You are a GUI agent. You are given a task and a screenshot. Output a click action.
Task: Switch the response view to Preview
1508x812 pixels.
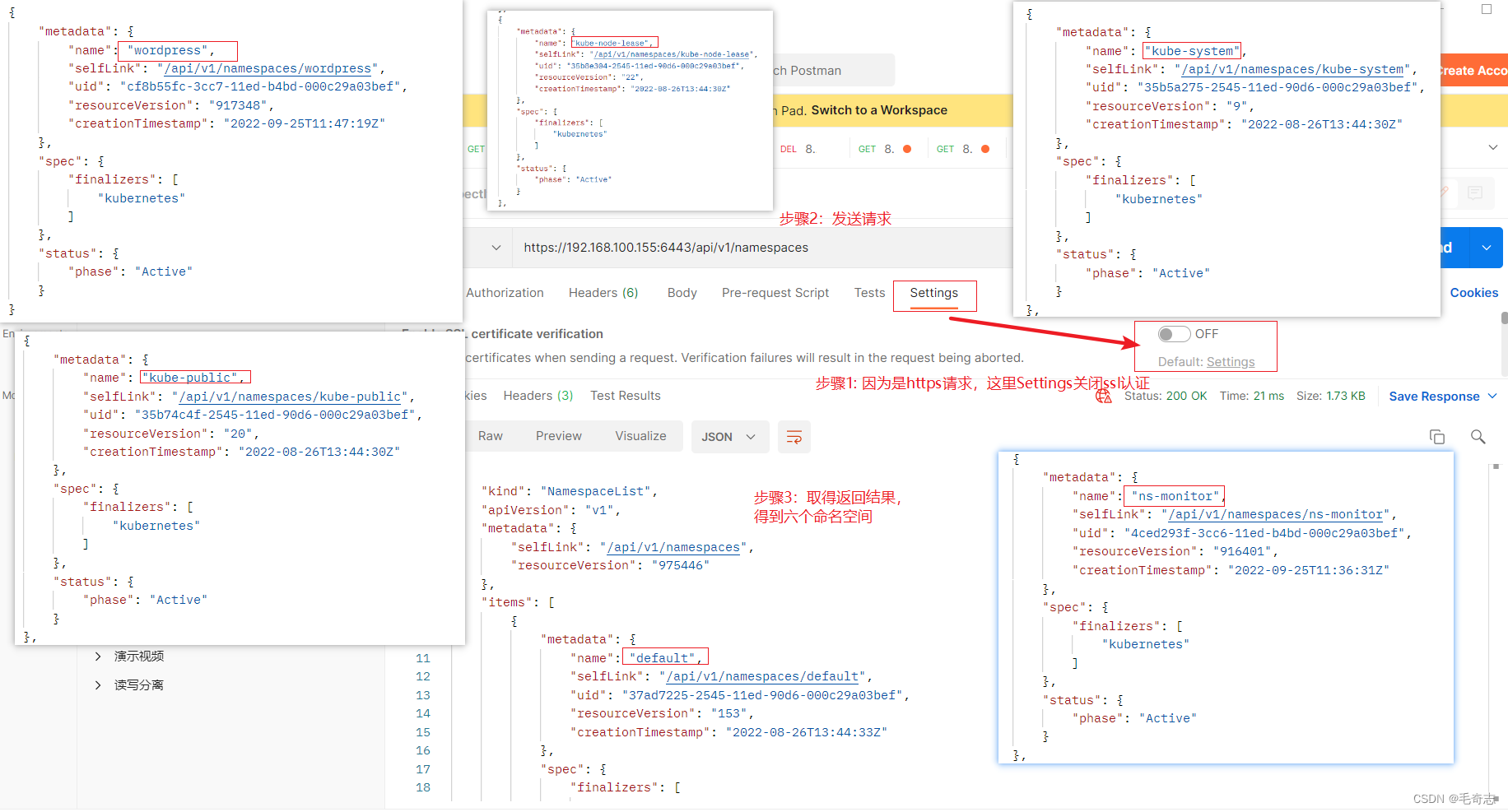point(559,436)
